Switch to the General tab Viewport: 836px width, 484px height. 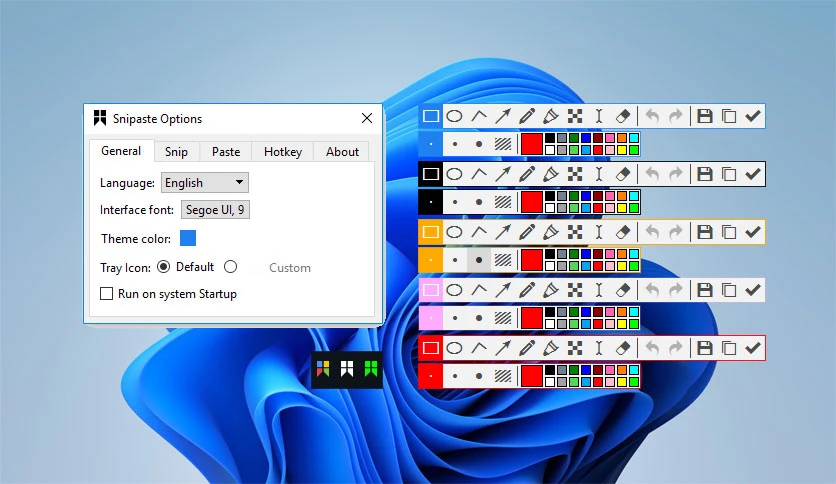point(121,151)
